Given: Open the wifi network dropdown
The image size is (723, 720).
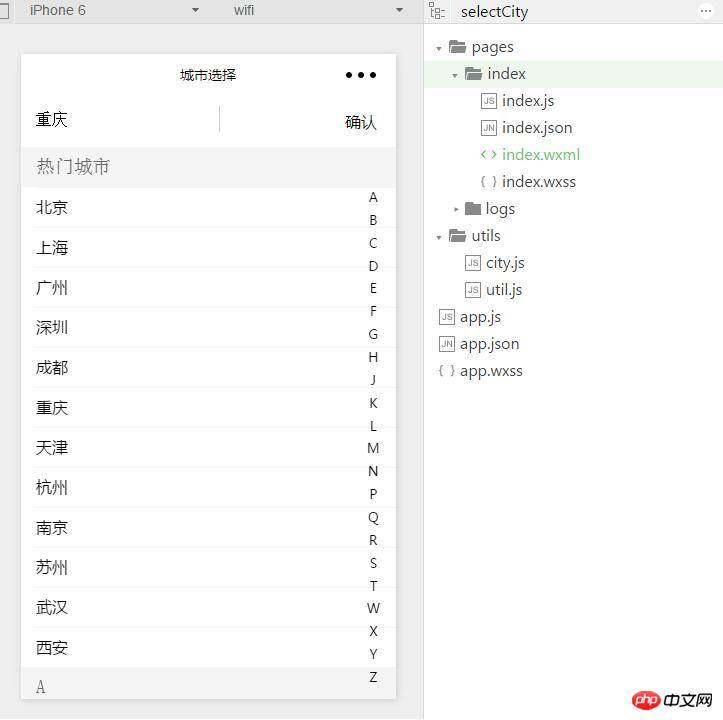Looking at the screenshot, I should tap(318, 10).
